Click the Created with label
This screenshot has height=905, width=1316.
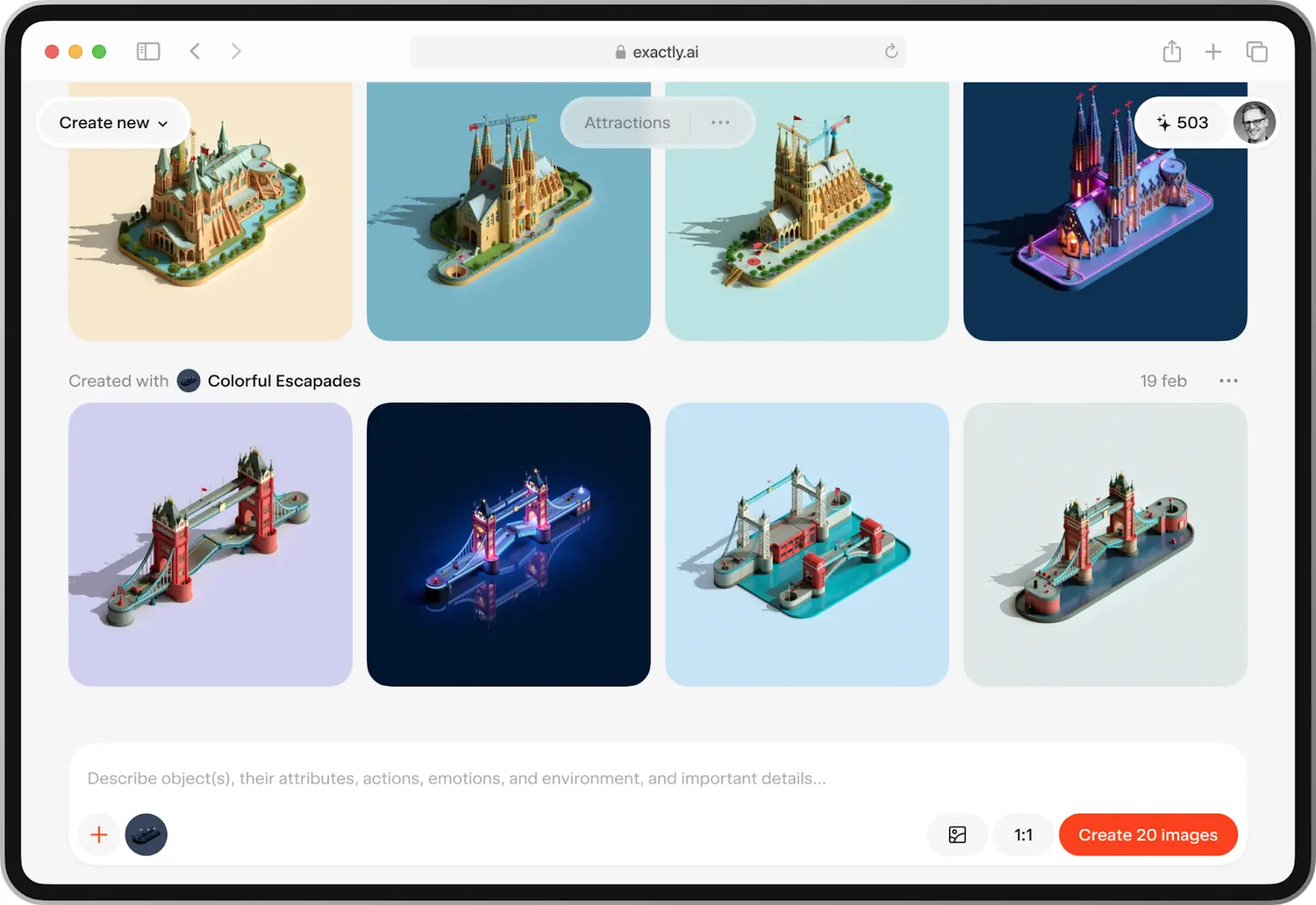tap(119, 381)
